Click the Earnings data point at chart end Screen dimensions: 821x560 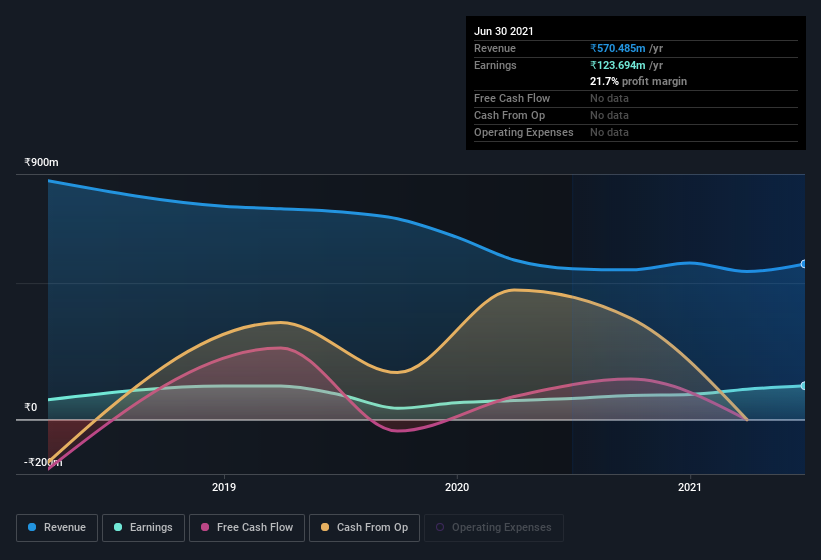click(804, 386)
